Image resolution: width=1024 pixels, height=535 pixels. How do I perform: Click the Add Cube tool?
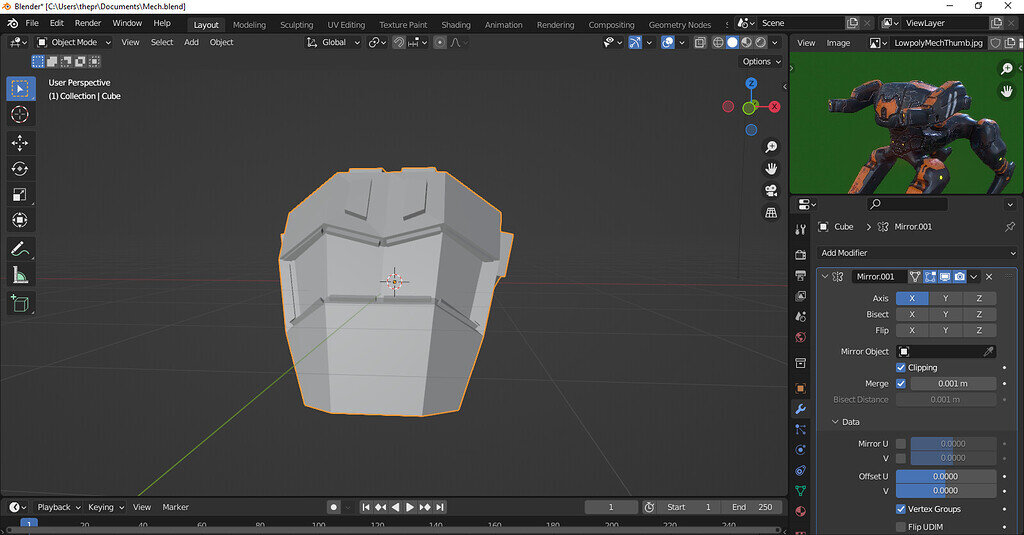pos(20,303)
